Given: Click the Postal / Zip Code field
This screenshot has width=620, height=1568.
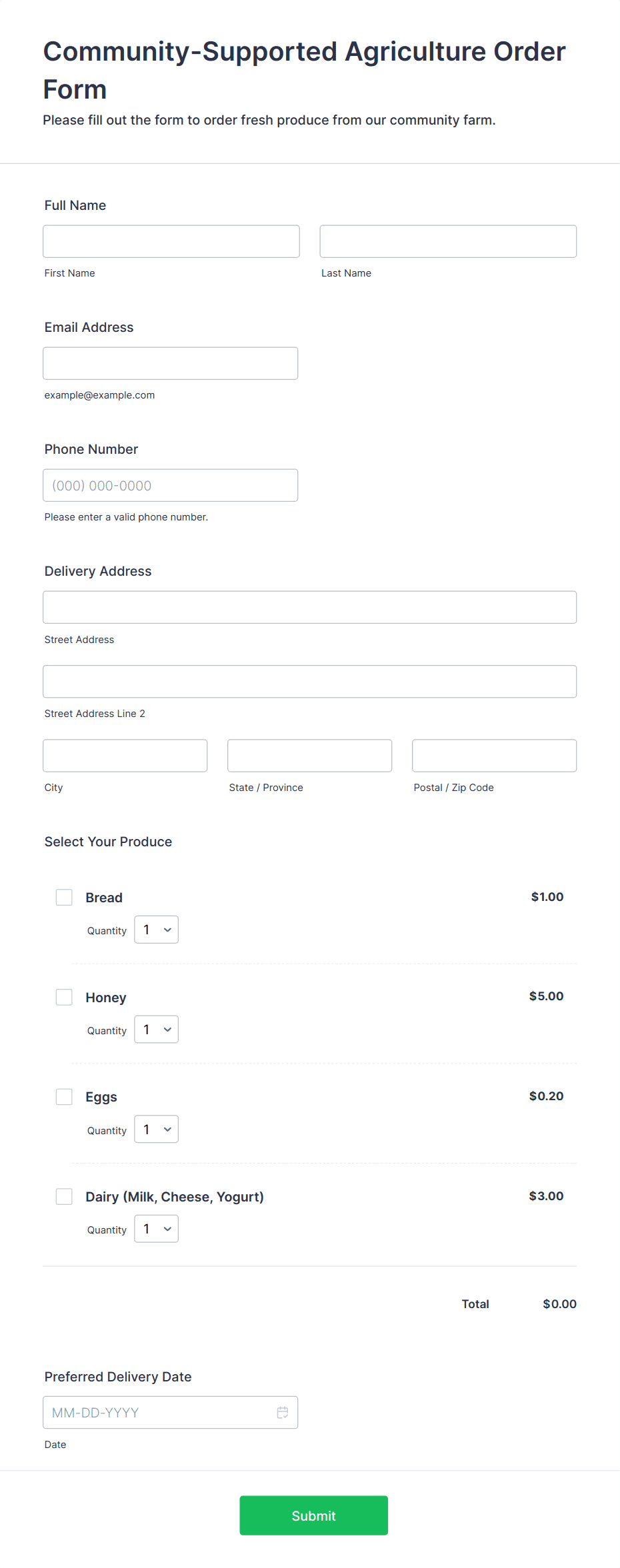Looking at the screenshot, I should 495,756.
